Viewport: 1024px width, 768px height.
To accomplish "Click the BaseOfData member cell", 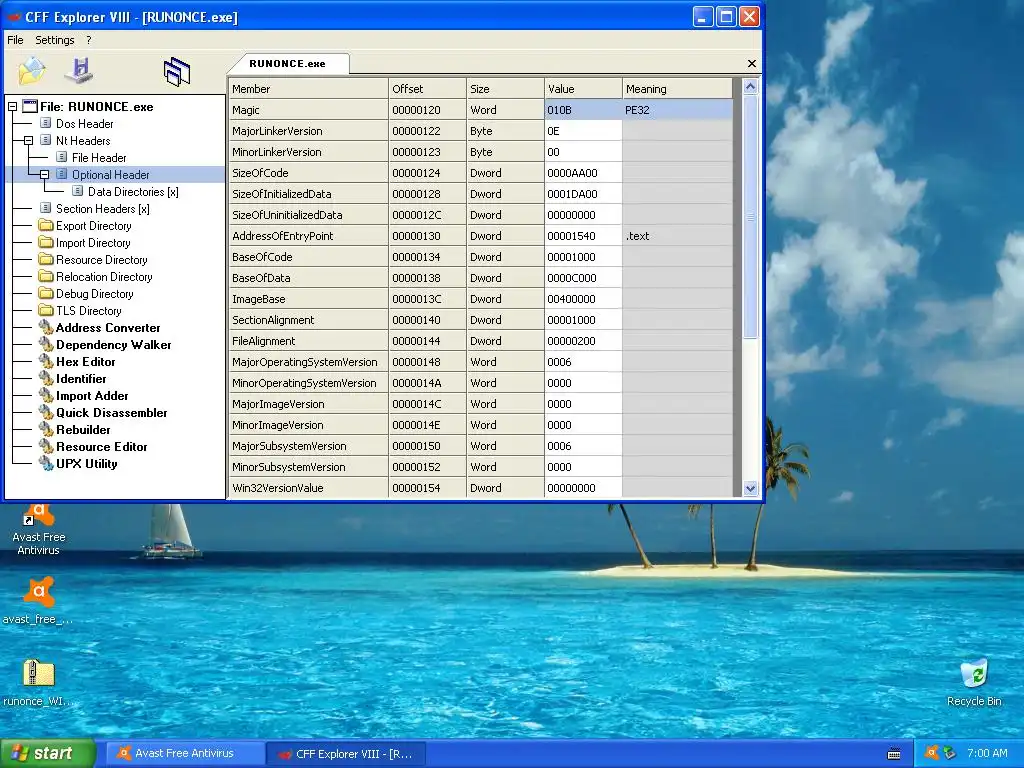I will tap(308, 278).
